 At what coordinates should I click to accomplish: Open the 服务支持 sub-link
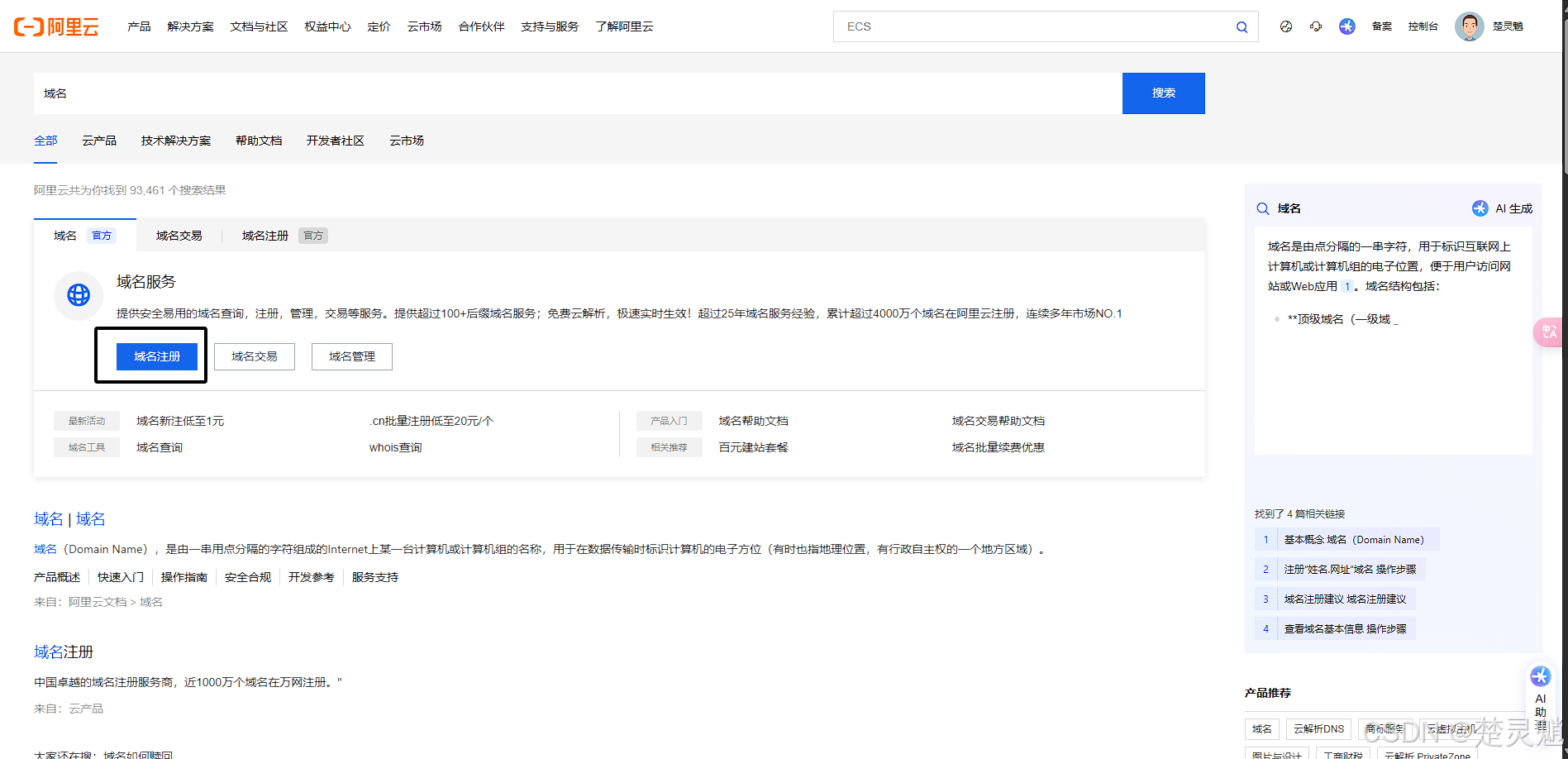(x=375, y=577)
